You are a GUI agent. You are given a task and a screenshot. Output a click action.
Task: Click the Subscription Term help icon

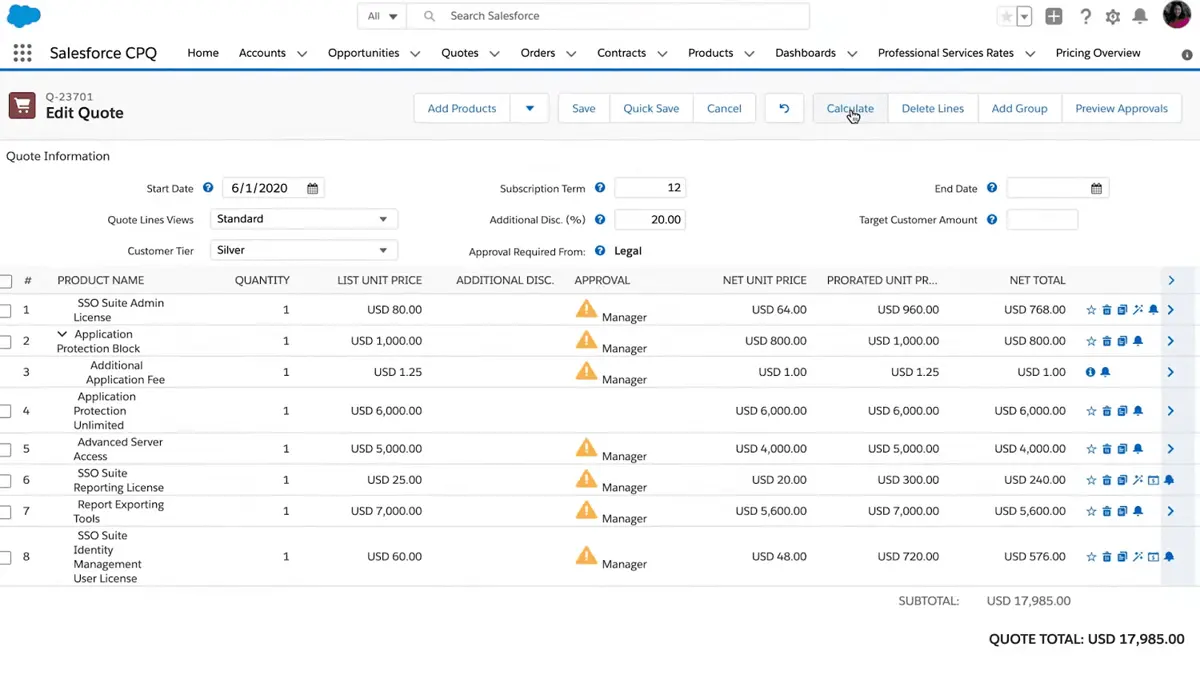pos(600,188)
